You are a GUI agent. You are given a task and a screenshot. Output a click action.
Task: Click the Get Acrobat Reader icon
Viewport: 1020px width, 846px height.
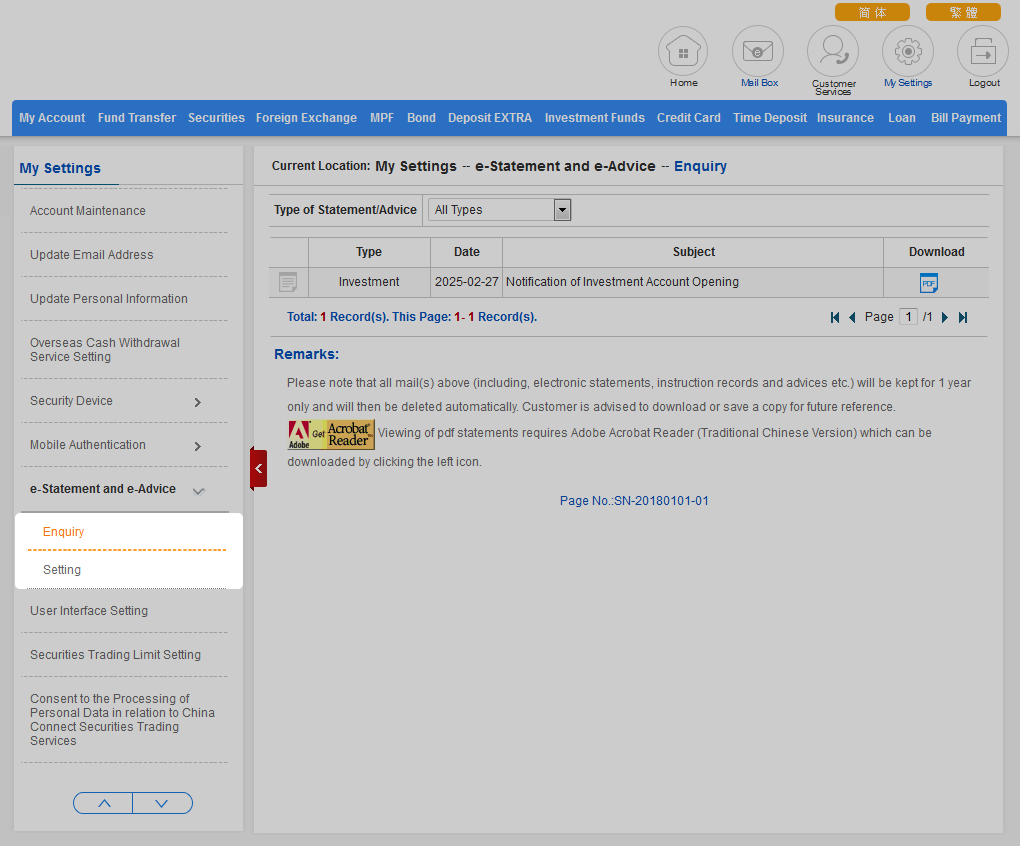click(331, 435)
